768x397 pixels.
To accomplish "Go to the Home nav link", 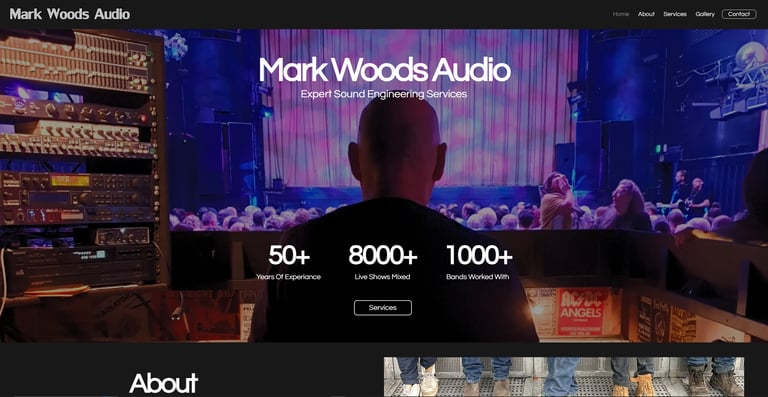I will coord(621,14).
